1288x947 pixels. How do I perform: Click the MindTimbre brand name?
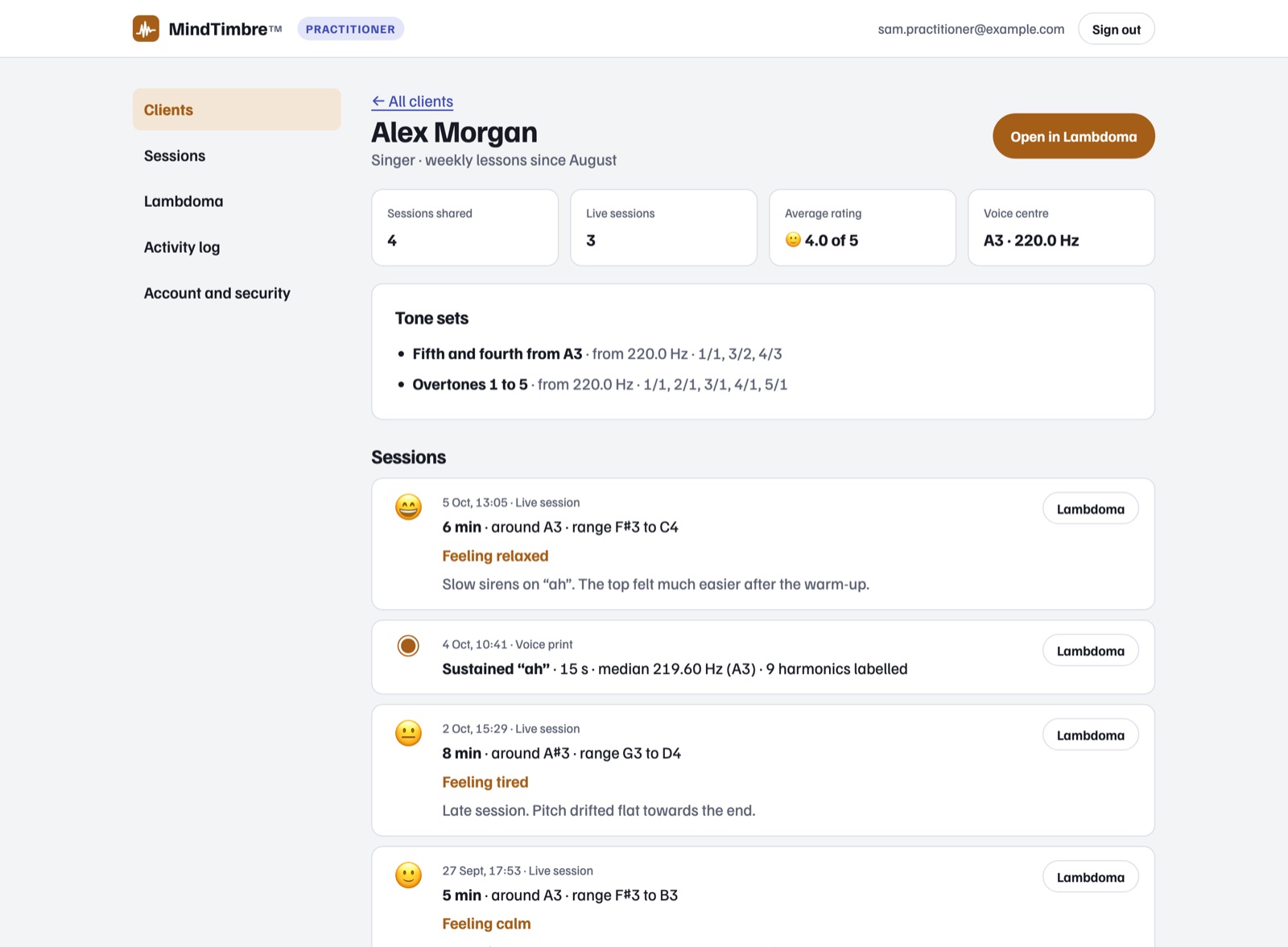218,29
